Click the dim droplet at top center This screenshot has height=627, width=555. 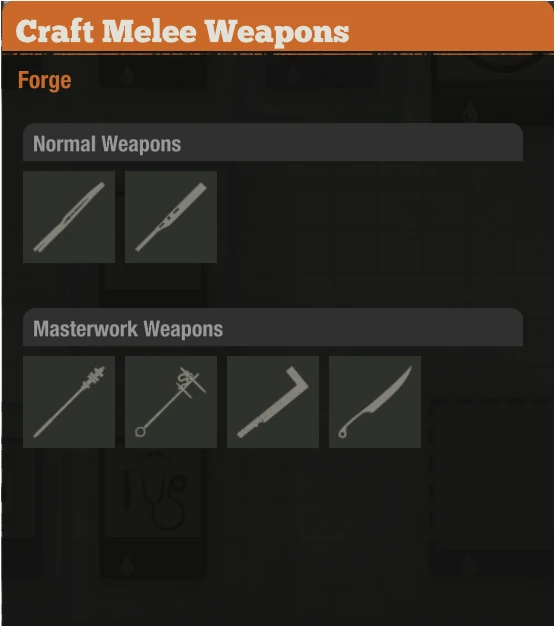(x=293, y=75)
